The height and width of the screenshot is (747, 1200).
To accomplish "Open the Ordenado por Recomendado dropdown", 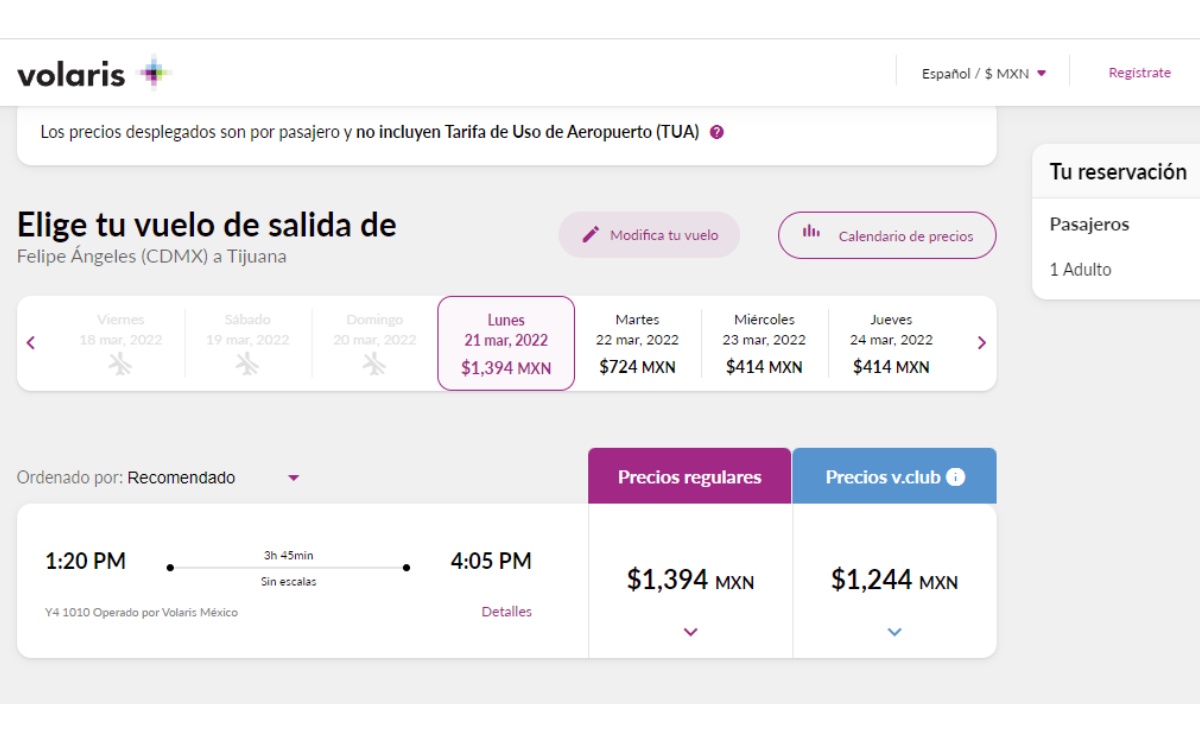I will tap(293, 478).
